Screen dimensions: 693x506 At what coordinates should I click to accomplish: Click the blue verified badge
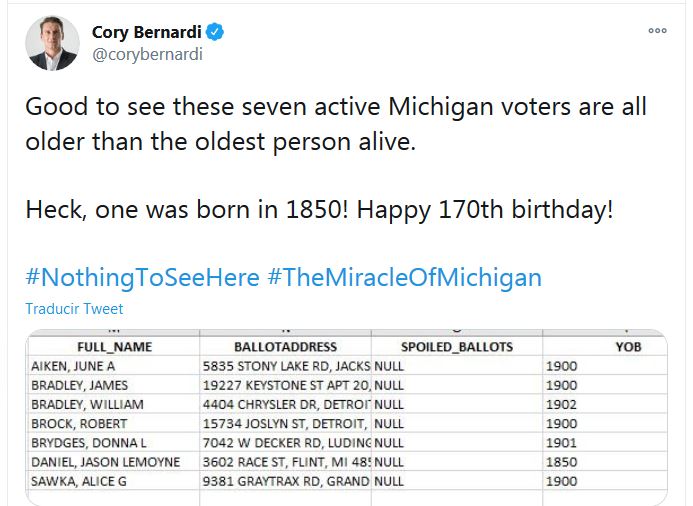(215, 33)
